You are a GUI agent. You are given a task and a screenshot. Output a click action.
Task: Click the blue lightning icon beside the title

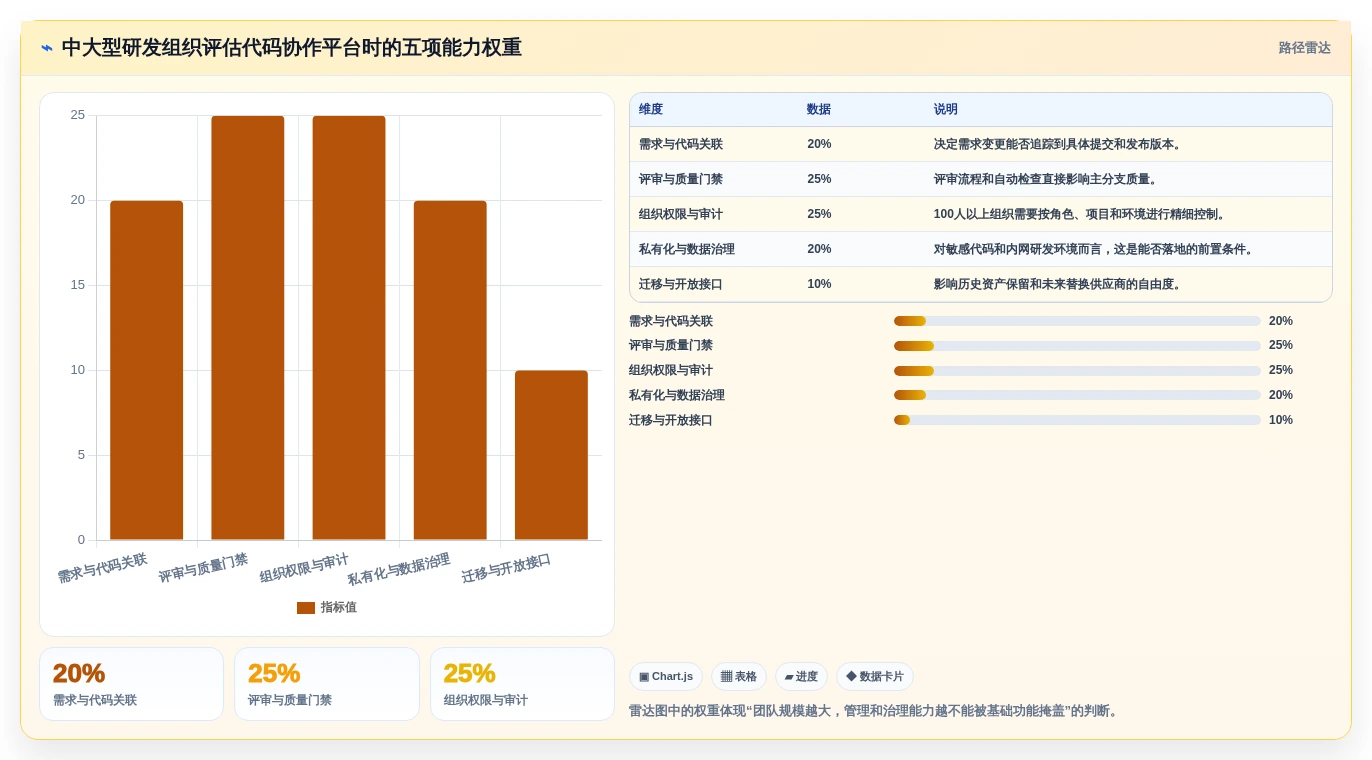47,48
